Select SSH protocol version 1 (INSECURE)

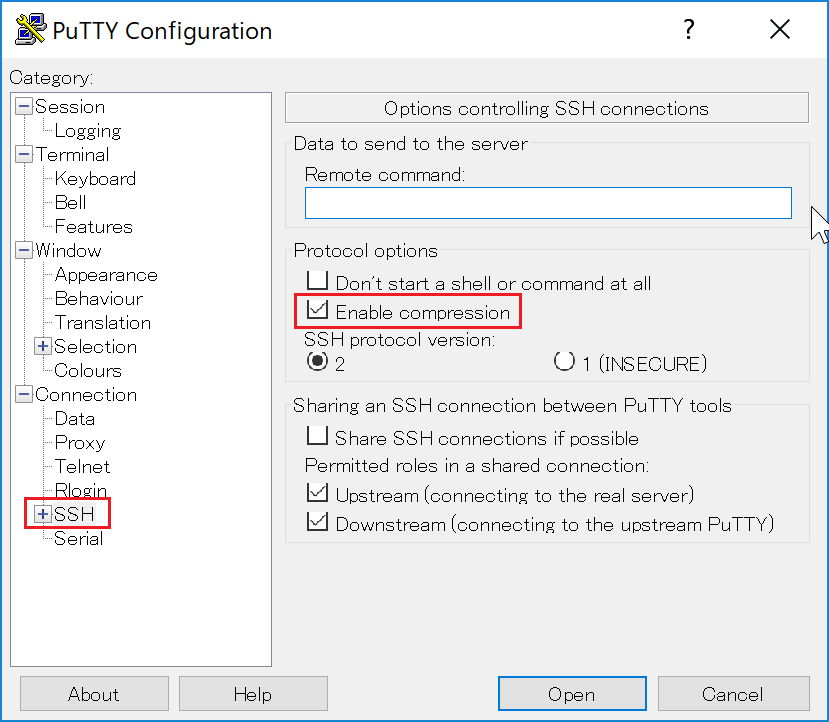tap(563, 363)
